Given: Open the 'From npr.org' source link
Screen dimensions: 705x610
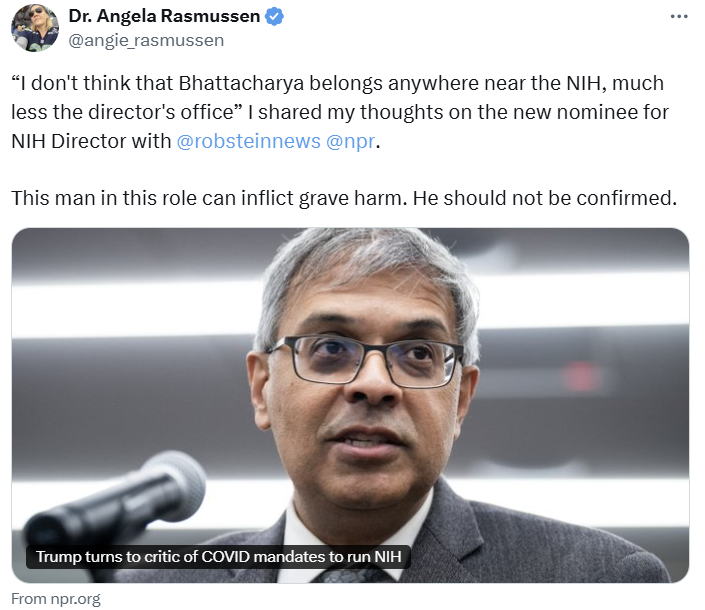Looking at the screenshot, I should tap(56, 599).
